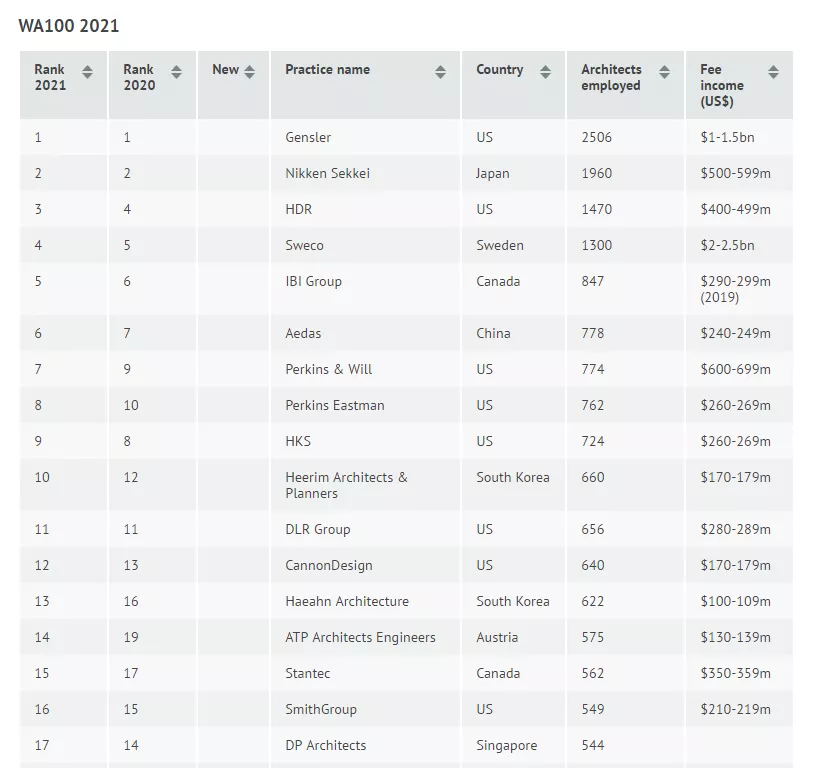Click the $100-109m fee income cell
833x768 pixels.
(x=739, y=601)
